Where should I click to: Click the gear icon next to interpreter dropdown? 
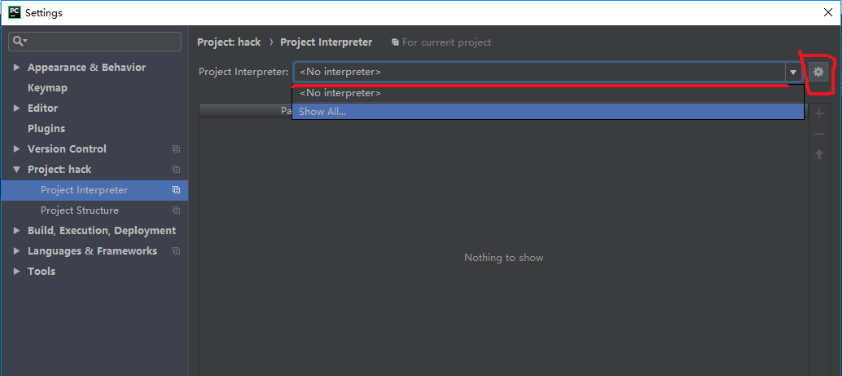pyautogui.click(x=818, y=71)
